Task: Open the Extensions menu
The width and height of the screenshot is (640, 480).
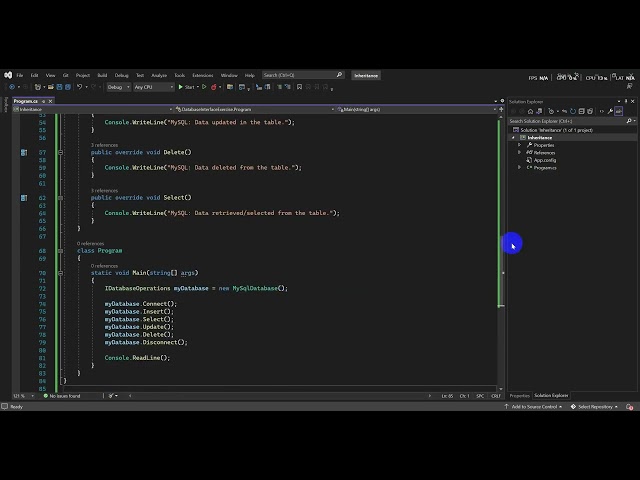Action: click(x=202, y=75)
